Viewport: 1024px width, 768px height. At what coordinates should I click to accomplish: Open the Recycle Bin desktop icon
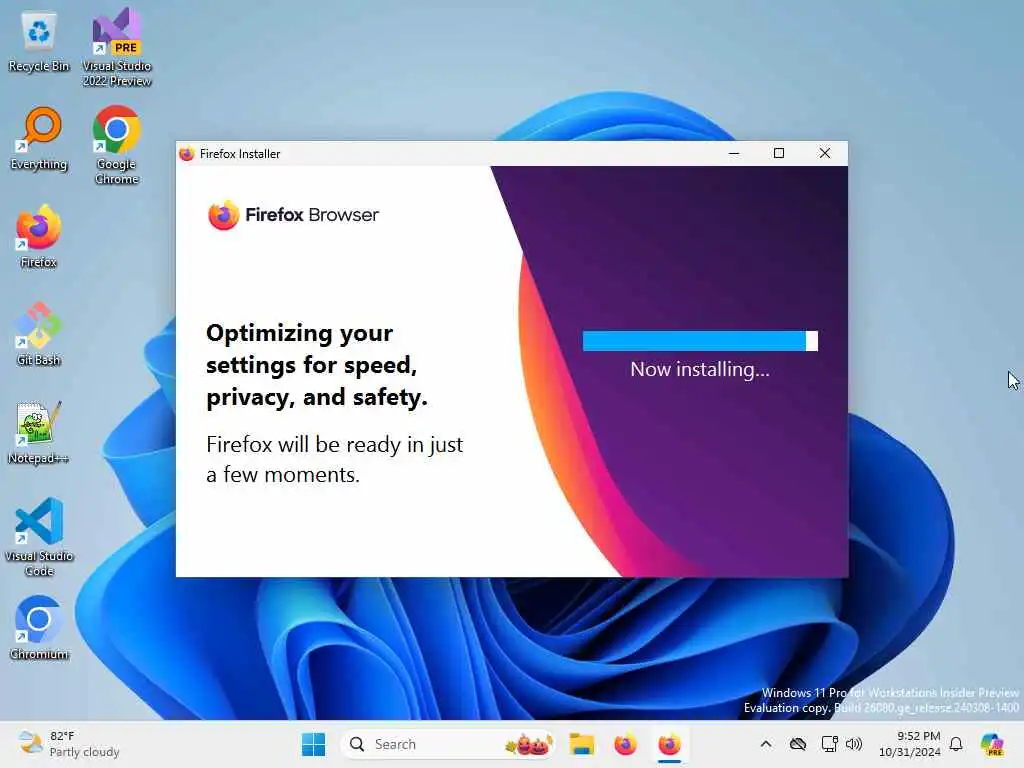tap(39, 42)
